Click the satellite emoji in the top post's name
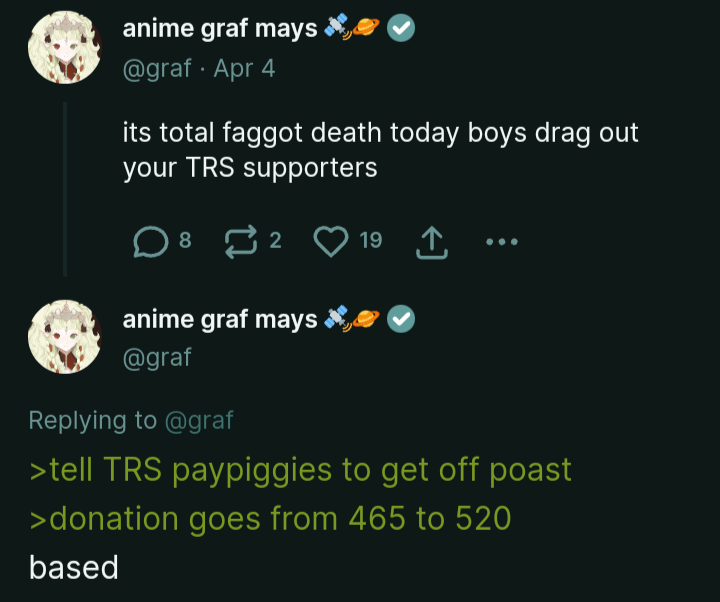The width and height of the screenshot is (720, 602). tap(337, 26)
